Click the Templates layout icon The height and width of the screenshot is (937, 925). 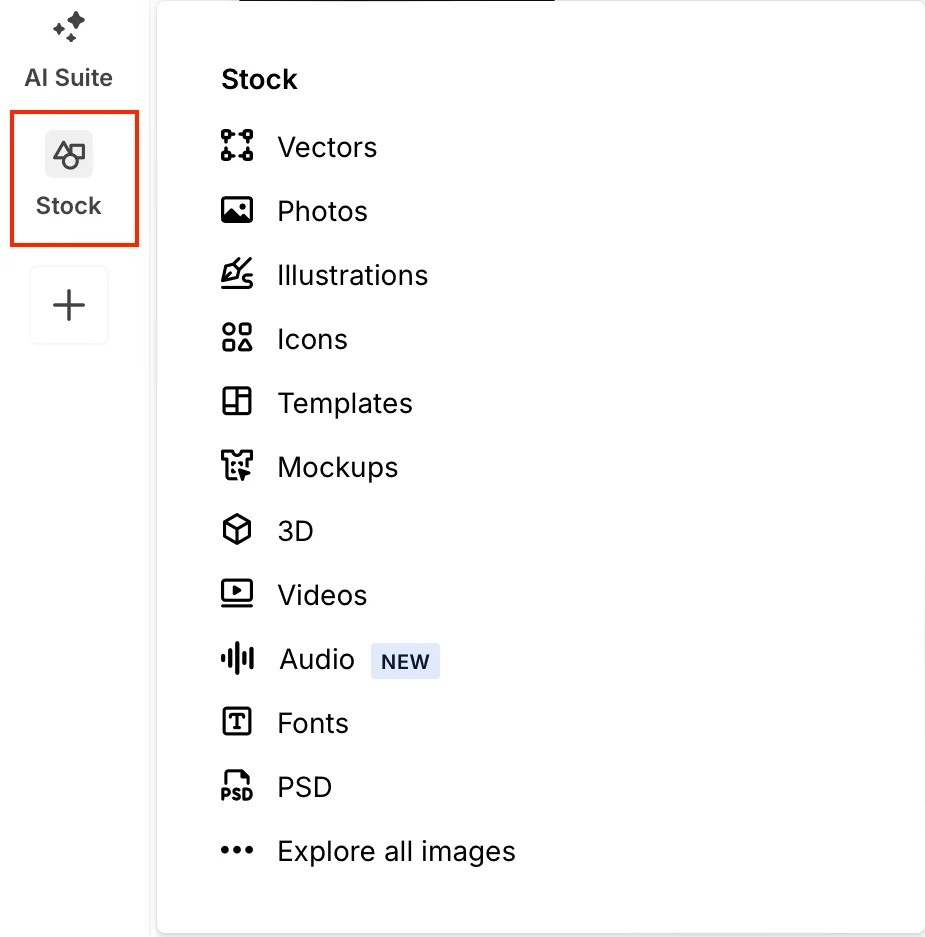237,402
